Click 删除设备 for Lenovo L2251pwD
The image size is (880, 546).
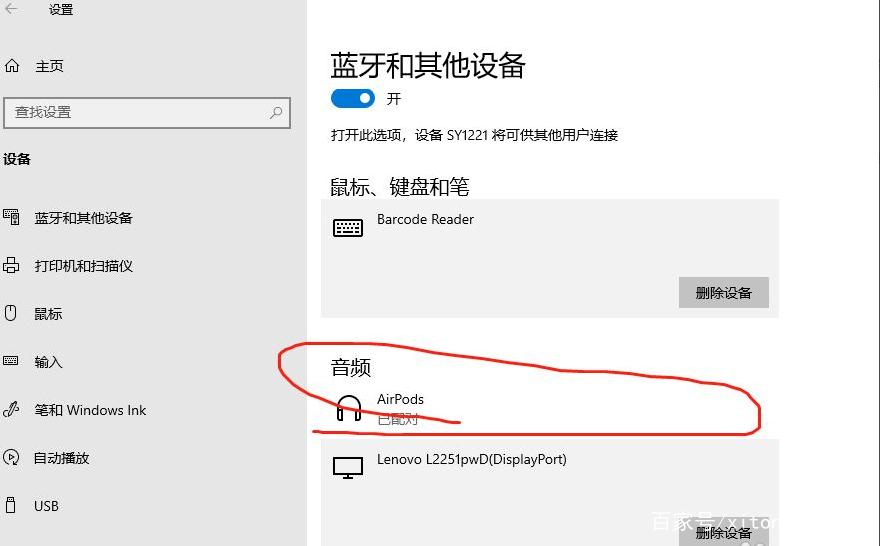point(723,533)
